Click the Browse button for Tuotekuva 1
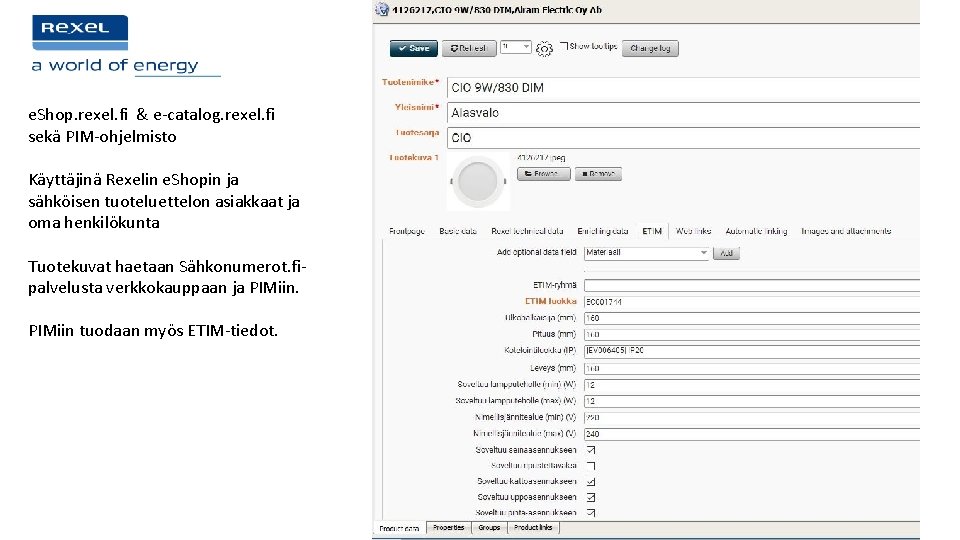 [544, 174]
